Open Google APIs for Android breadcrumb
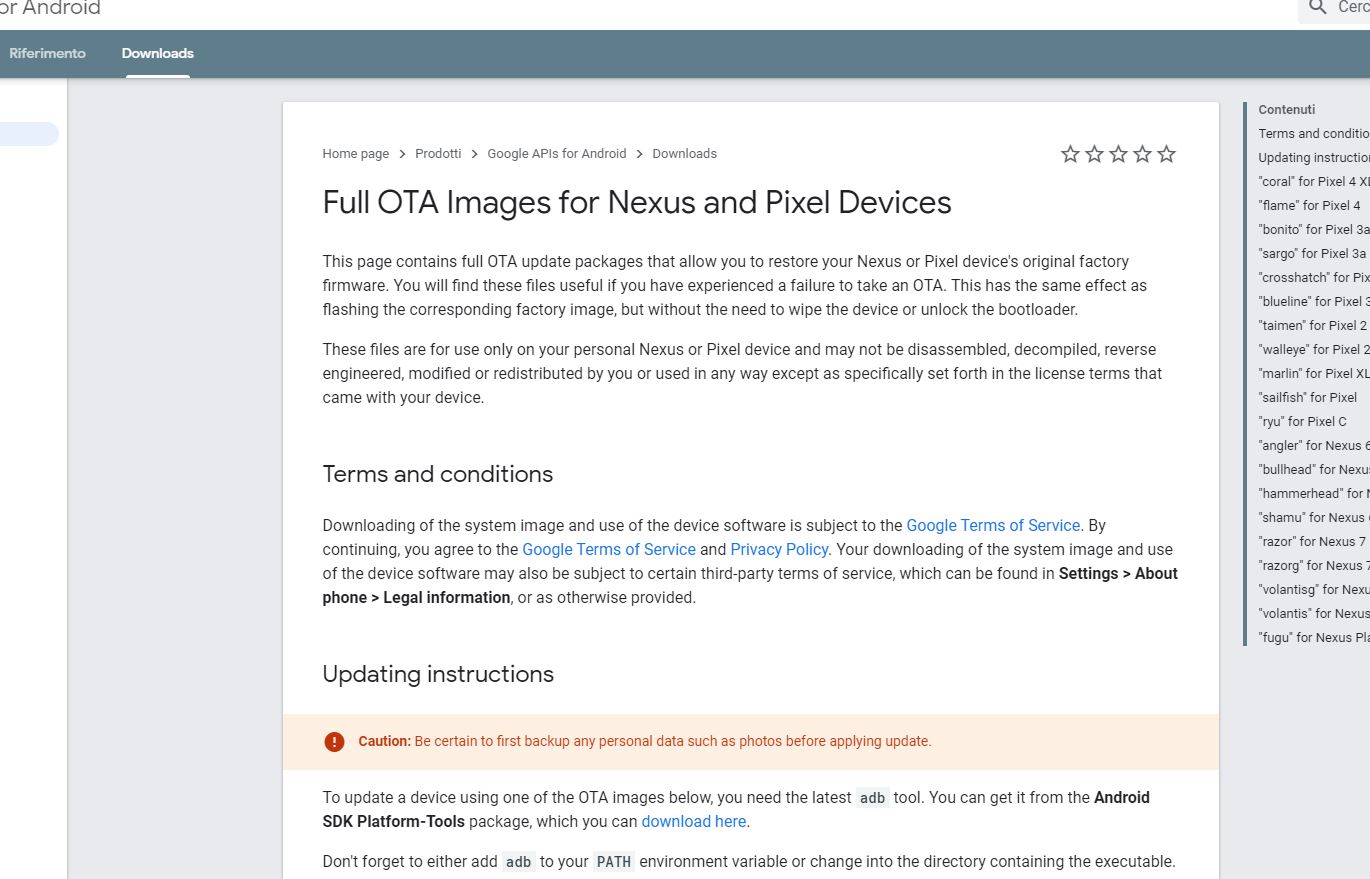Image resolution: width=1370 pixels, height=879 pixels. [x=557, y=154]
